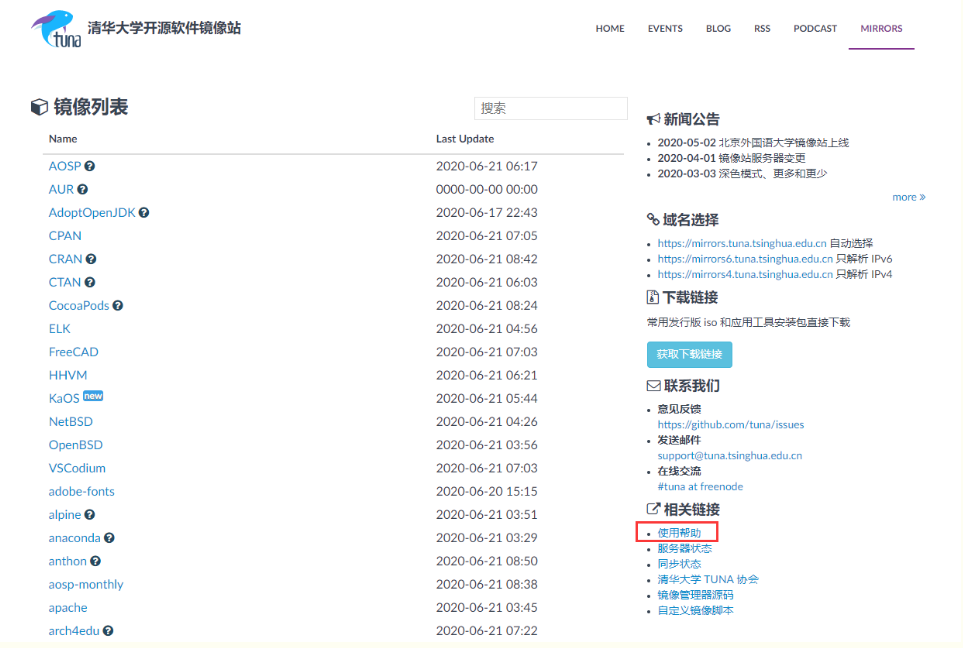Open mirrors4.tuna.tsinghua.edu.cn IPv4 link

click(745, 274)
